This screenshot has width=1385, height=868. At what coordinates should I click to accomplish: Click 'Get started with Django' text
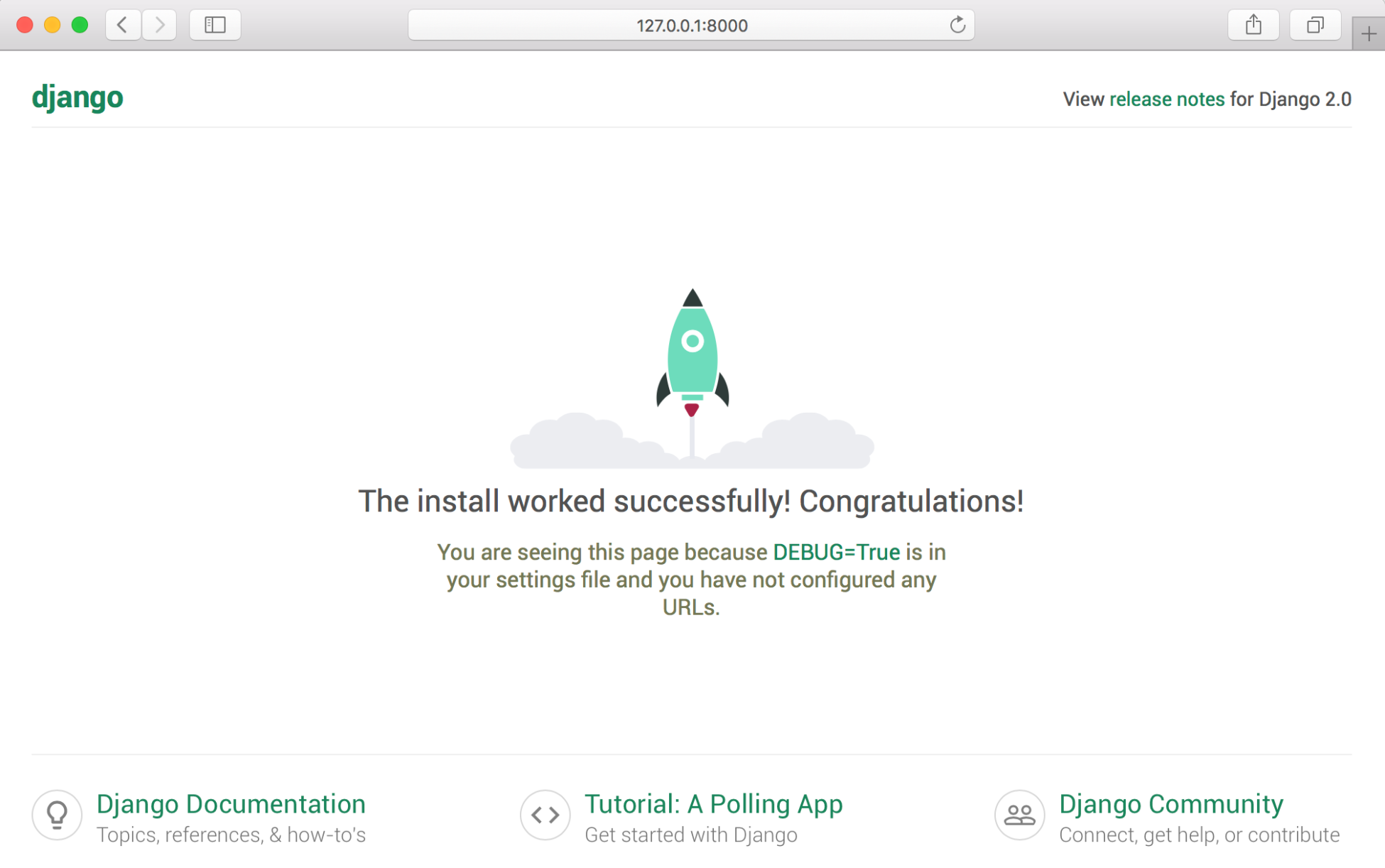690,835
